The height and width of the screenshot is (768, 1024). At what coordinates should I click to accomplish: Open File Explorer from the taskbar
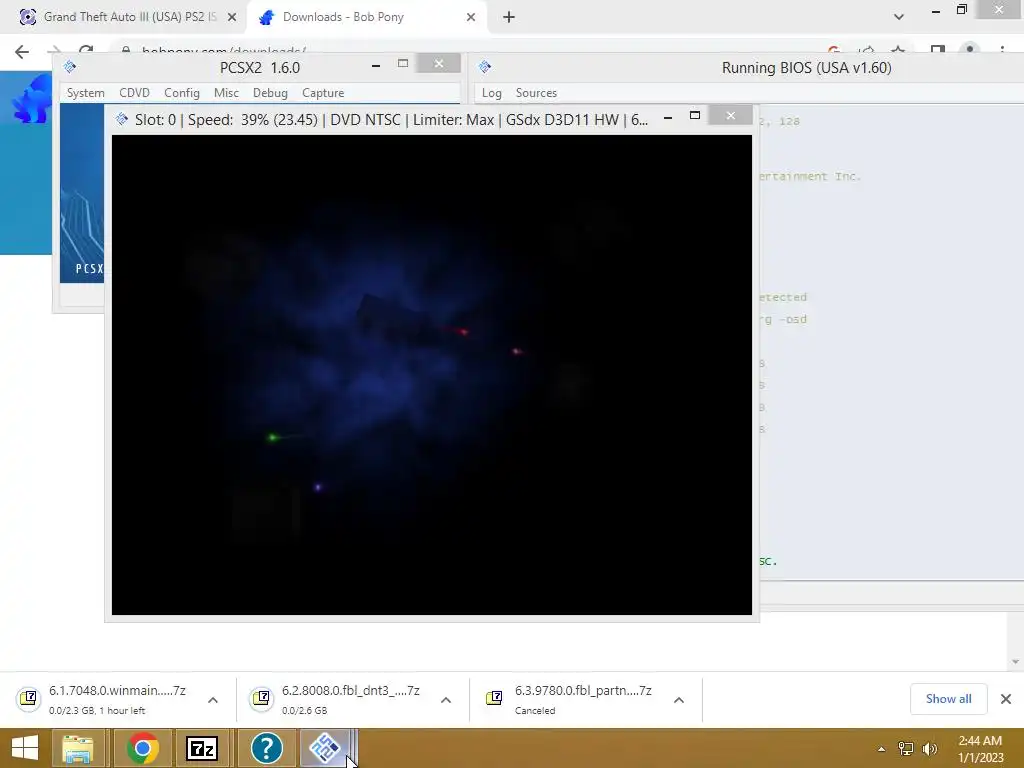point(78,748)
